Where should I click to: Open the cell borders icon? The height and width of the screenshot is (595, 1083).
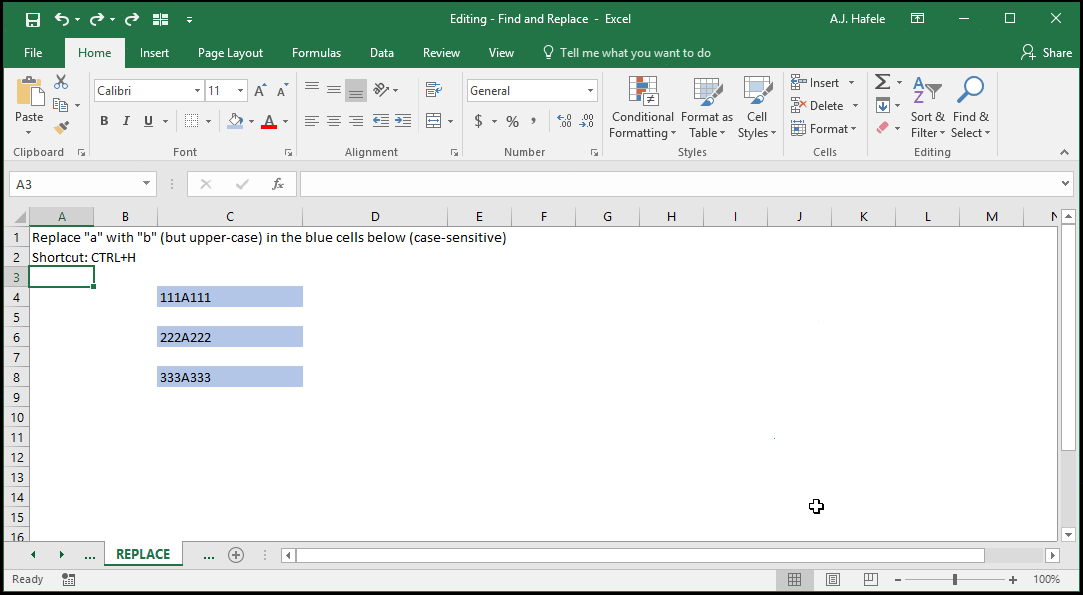point(192,121)
